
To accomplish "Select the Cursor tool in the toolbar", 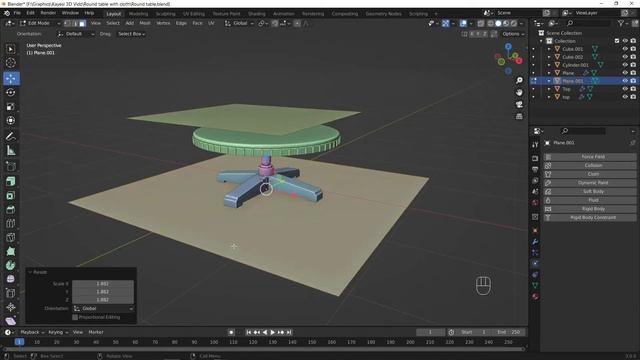I will [11, 63].
